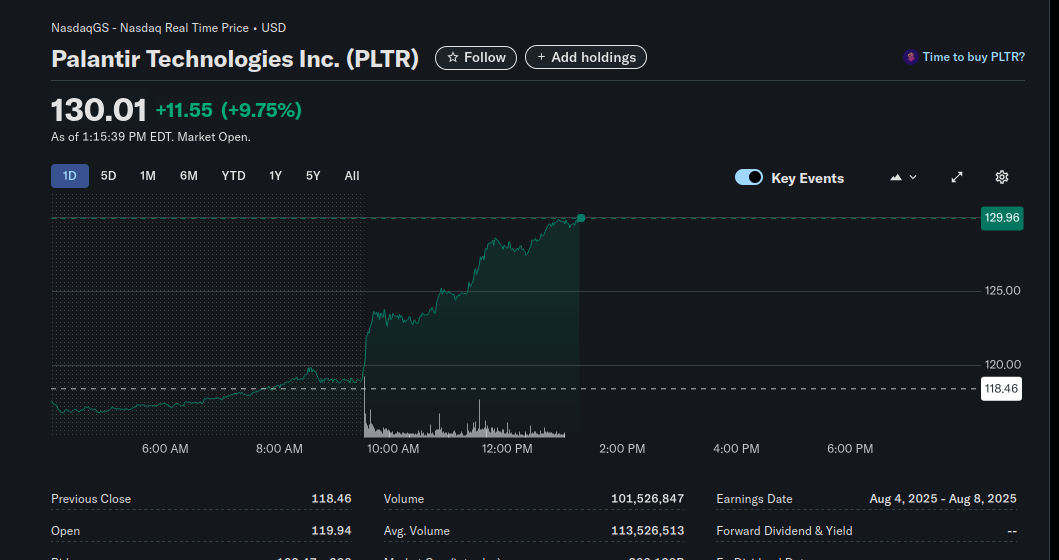Click the purple icon beside Time to buy PLTR
1059x560 pixels.
[x=910, y=57]
